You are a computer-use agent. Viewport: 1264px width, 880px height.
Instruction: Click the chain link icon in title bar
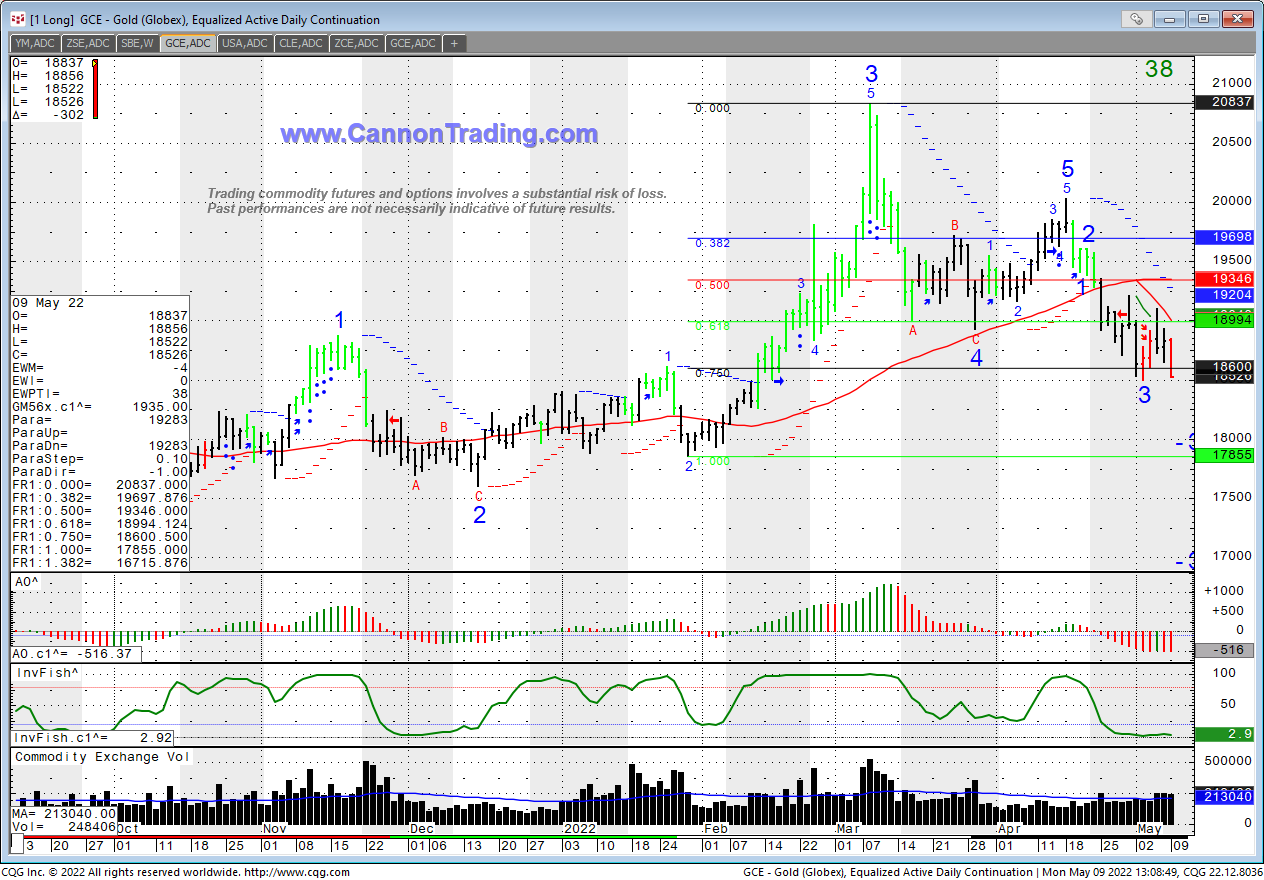(1136, 19)
